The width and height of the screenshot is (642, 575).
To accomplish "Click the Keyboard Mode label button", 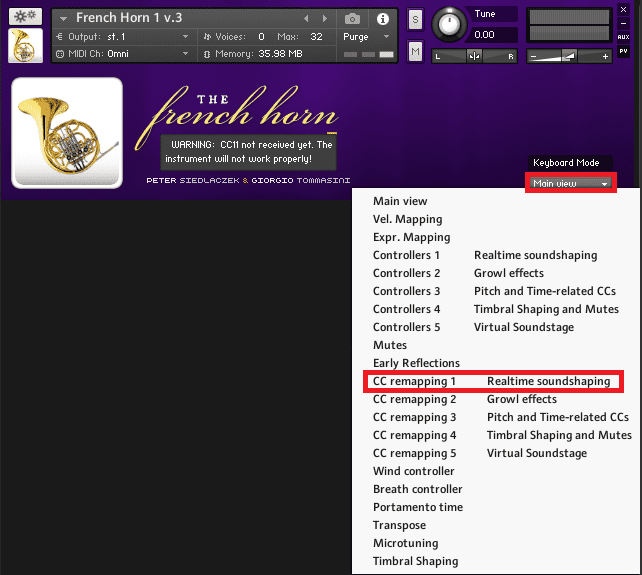I will coord(566,162).
